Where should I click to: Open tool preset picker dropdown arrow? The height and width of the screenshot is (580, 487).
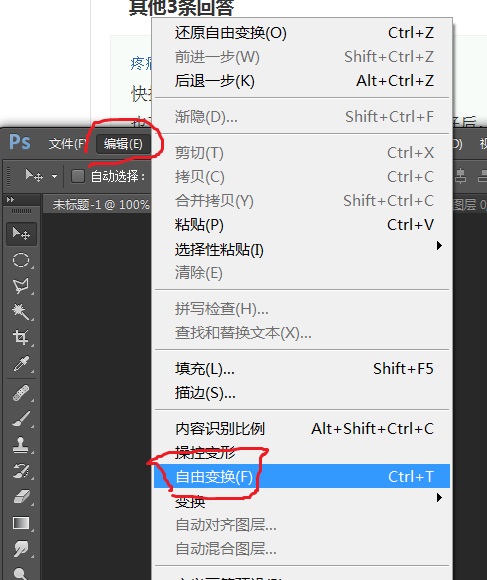pyautogui.click(x=54, y=176)
